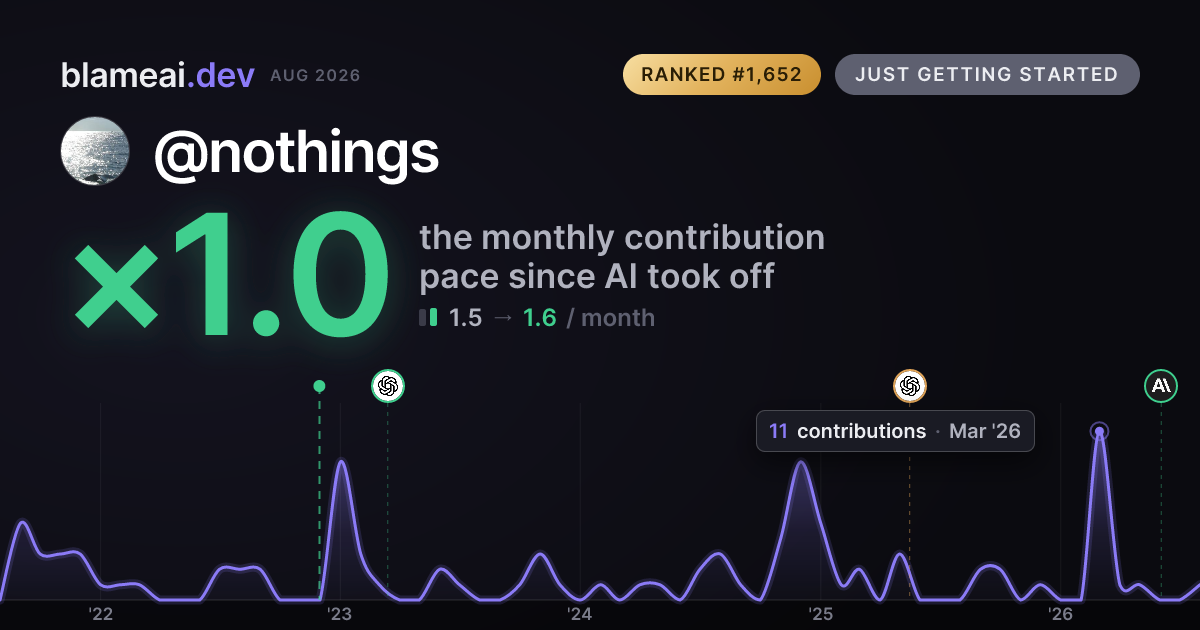Select the '24 year label on axis
1200x630 pixels.
tap(580, 613)
